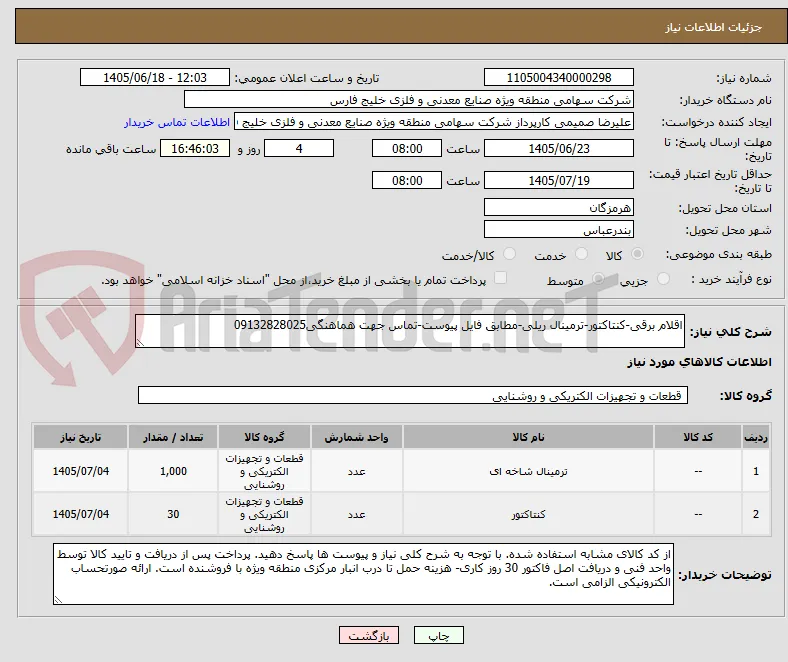Click the general need description text area
Viewport: 788px width, 662px height.
(410, 331)
